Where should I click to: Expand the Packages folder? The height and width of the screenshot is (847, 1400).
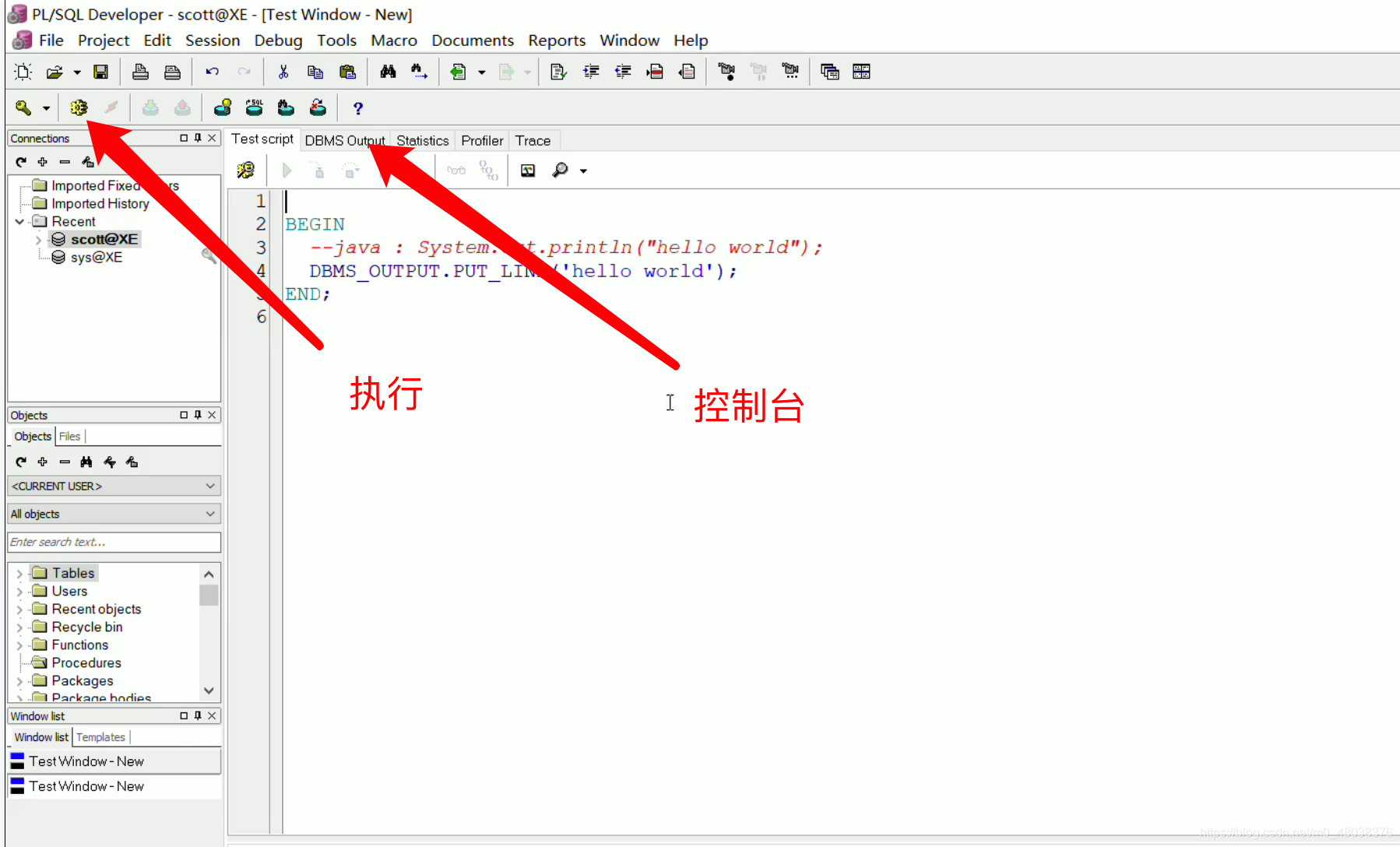pyautogui.click(x=19, y=681)
